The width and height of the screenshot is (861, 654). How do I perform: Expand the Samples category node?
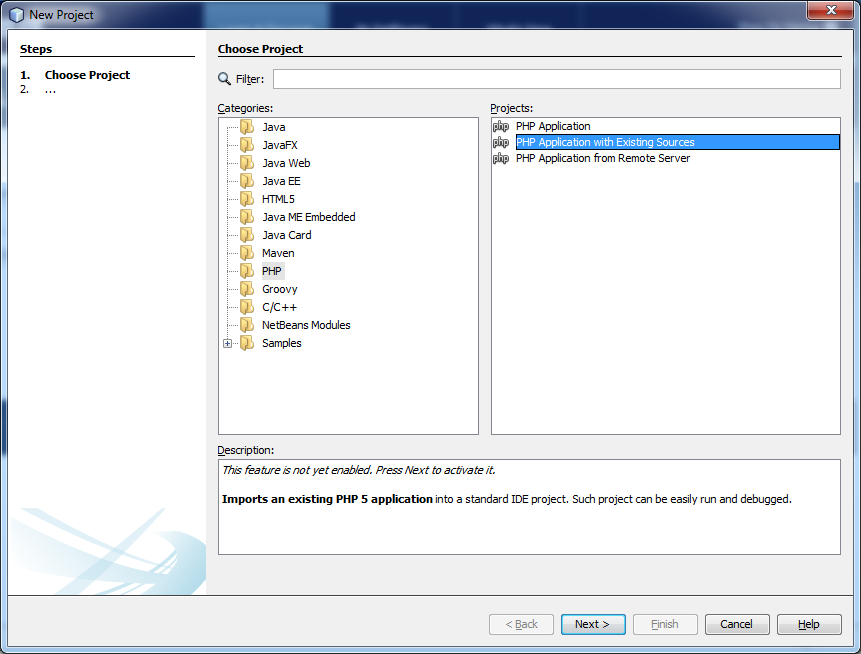[227, 343]
